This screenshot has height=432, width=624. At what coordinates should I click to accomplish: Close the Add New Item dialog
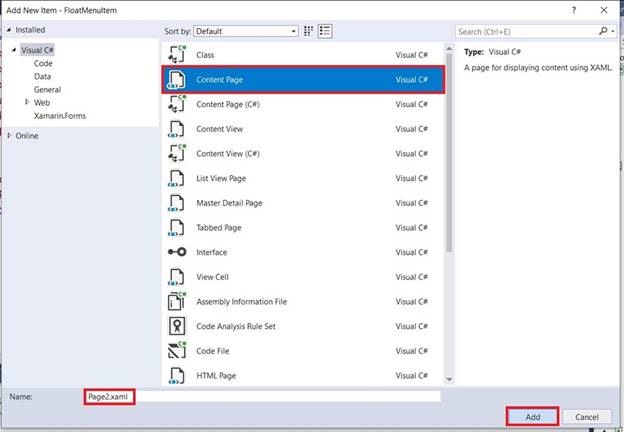(x=604, y=10)
